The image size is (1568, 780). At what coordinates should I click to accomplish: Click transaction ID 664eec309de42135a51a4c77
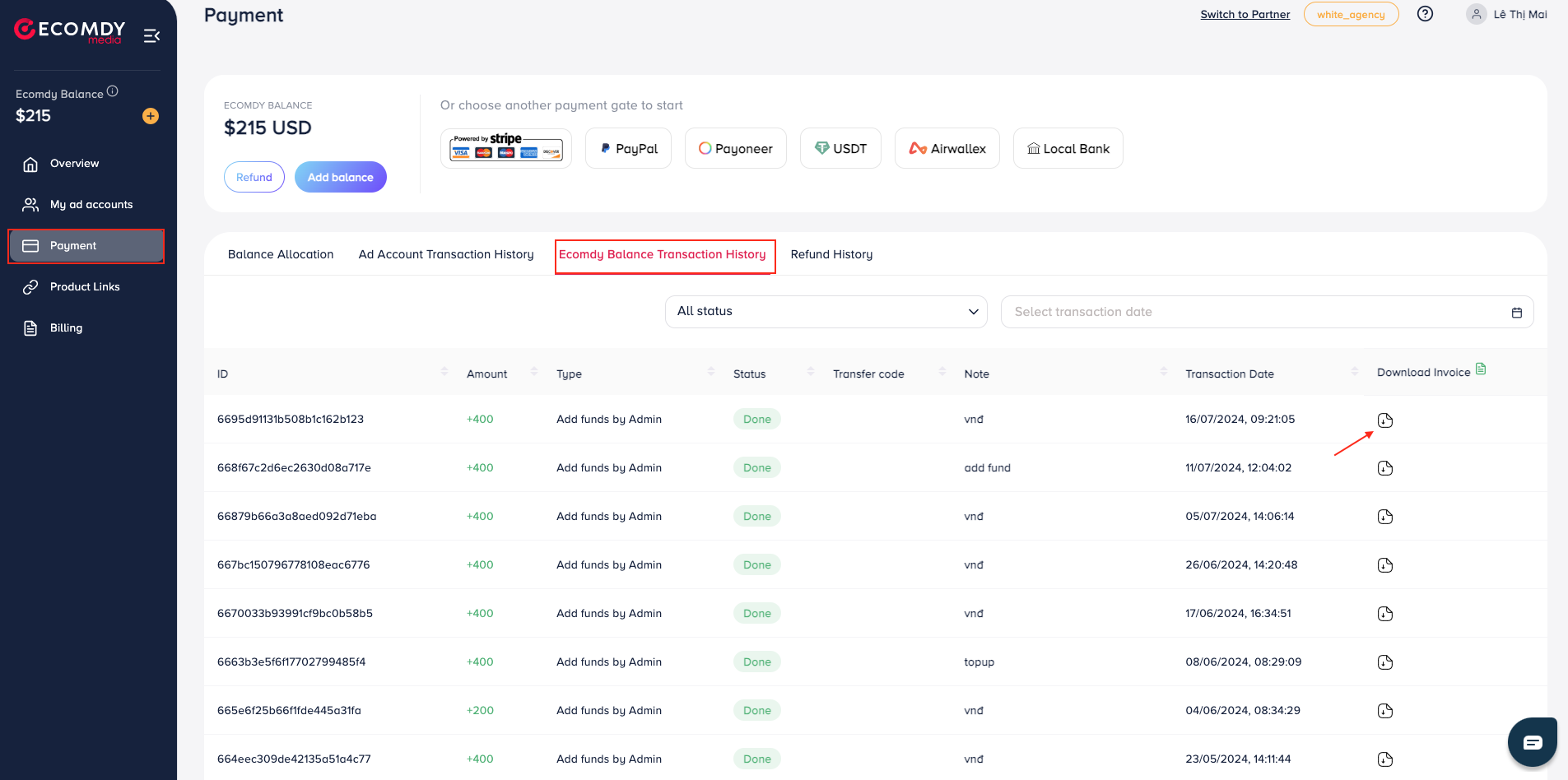(x=294, y=759)
